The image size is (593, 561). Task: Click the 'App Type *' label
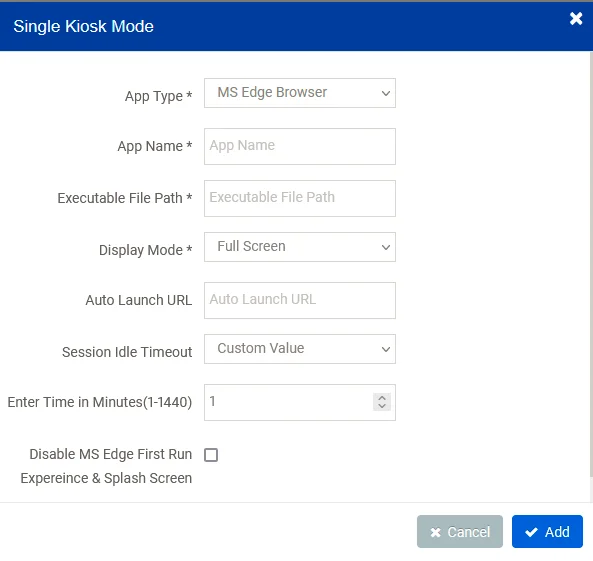(158, 96)
